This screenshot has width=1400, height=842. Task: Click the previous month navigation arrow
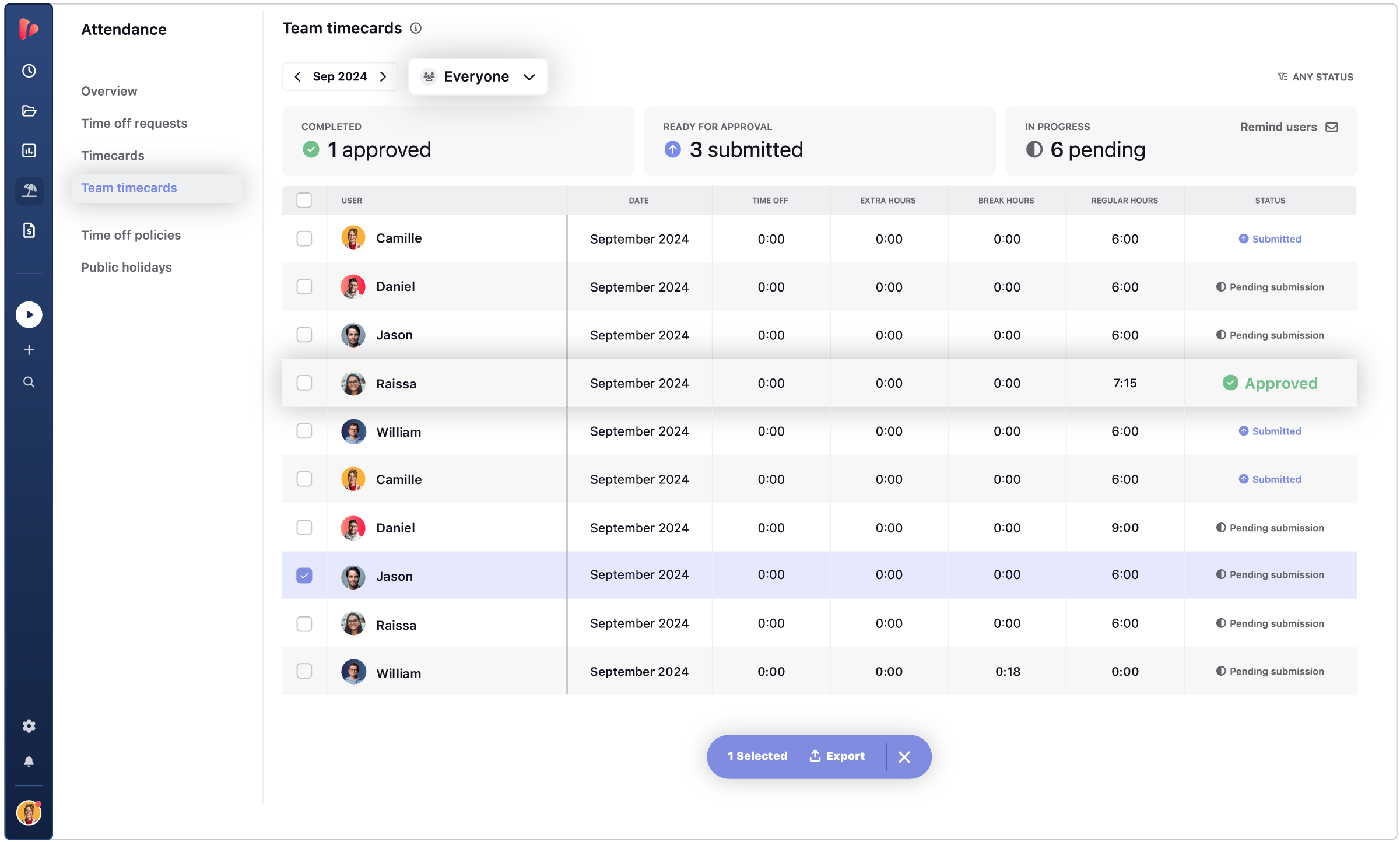click(x=298, y=76)
